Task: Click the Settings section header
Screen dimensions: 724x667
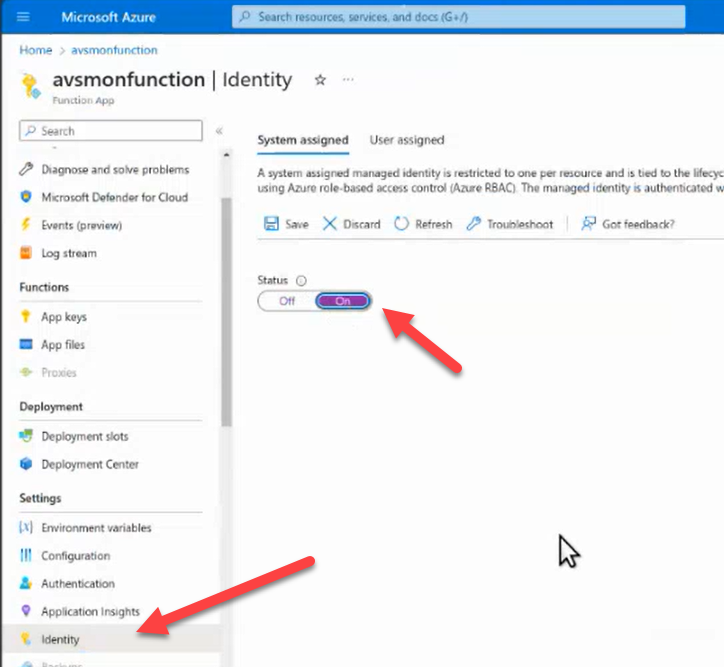Action: point(40,498)
